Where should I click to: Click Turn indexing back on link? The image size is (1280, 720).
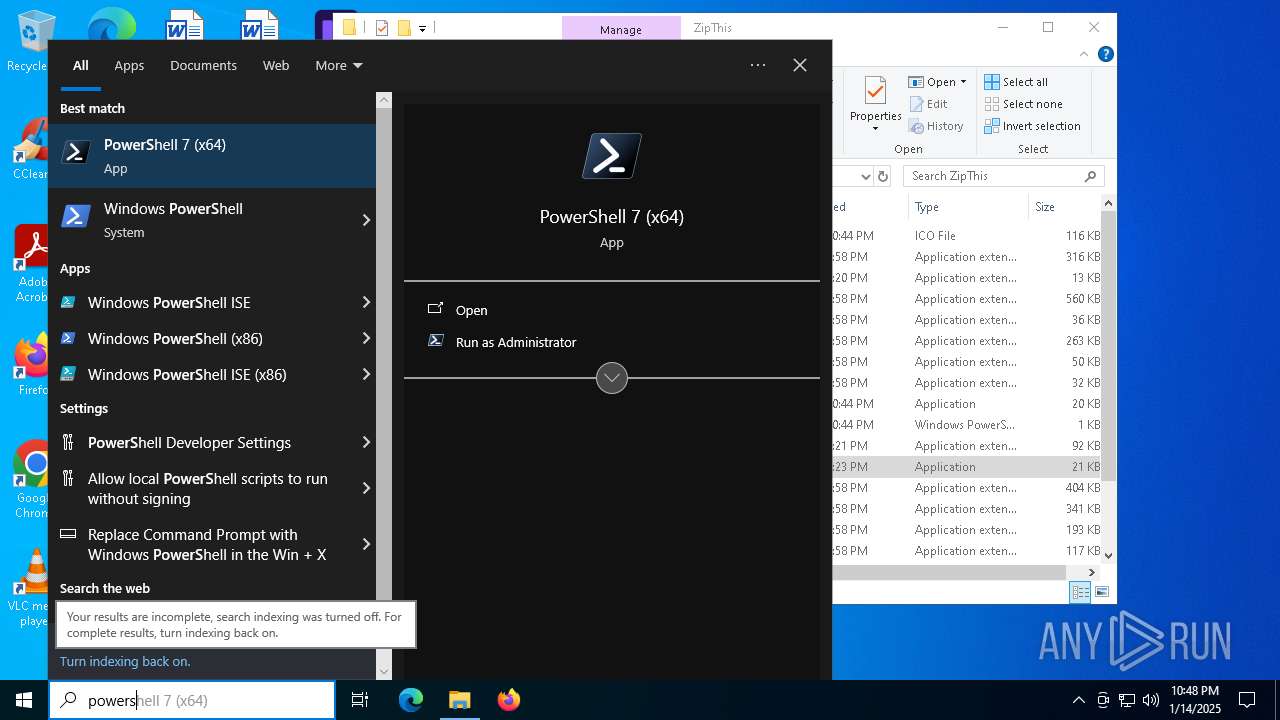tap(125, 661)
